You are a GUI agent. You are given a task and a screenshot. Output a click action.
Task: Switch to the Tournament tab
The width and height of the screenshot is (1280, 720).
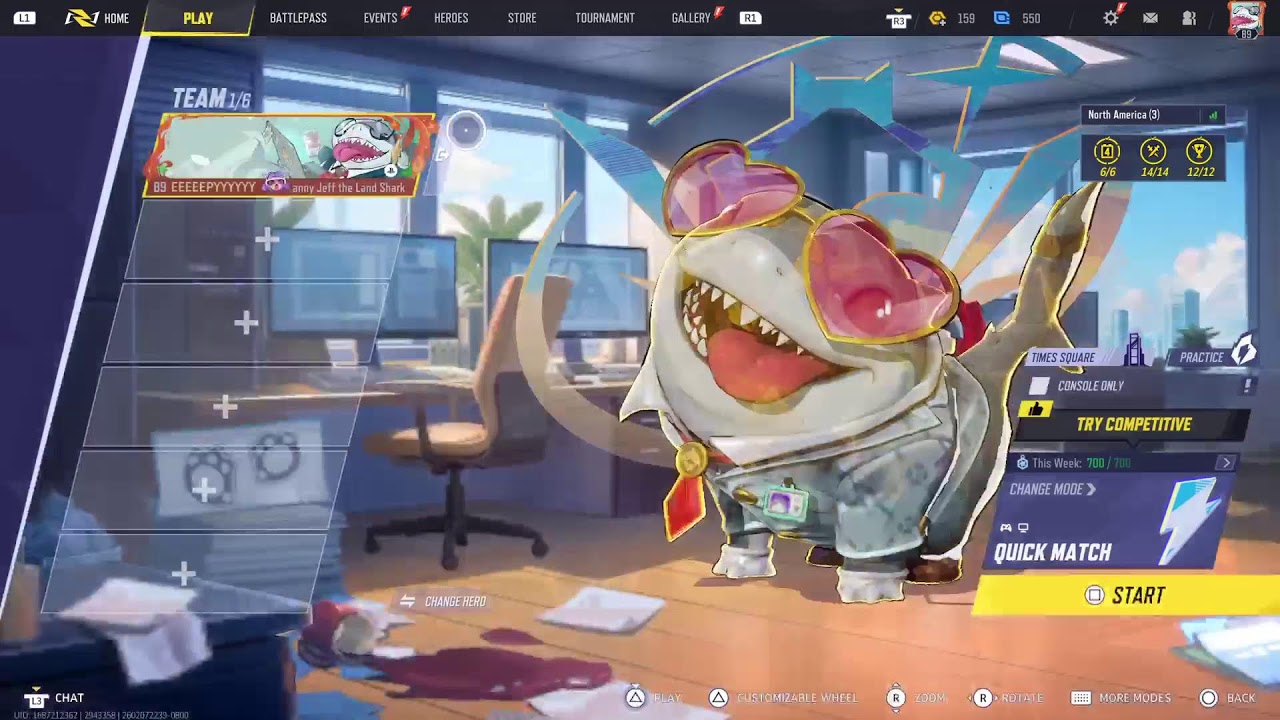coord(605,18)
